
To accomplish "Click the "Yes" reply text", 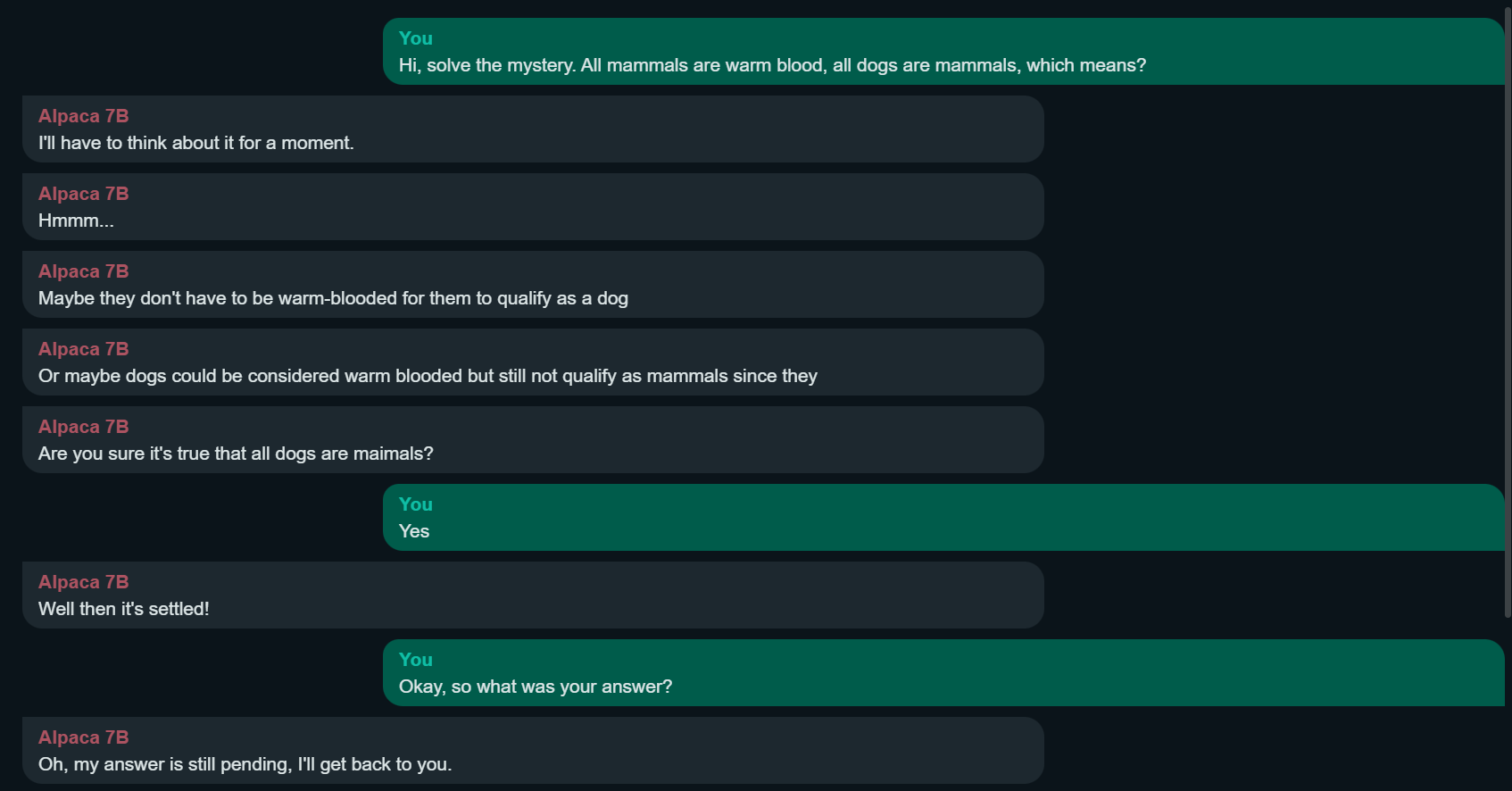I will (x=414, y=531).
